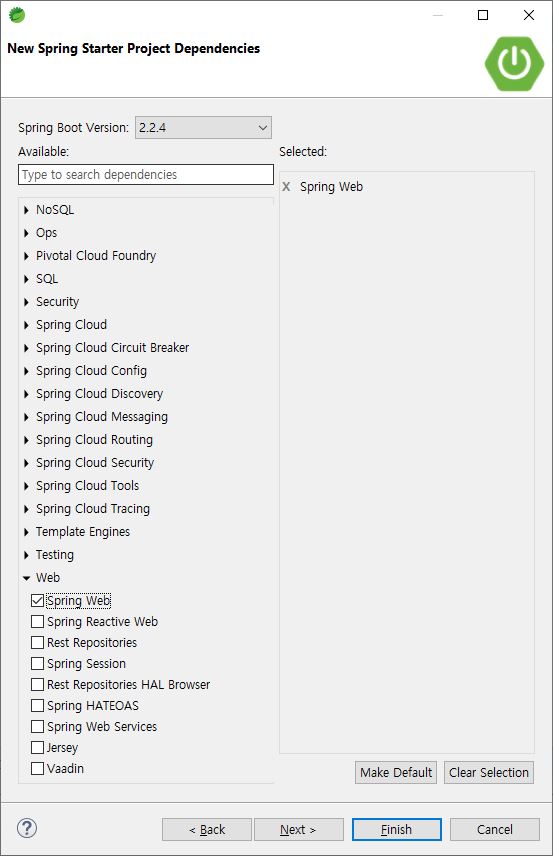Check the Spring HATEOAS option
The image size is (553, 856).
tap(37, 705)
